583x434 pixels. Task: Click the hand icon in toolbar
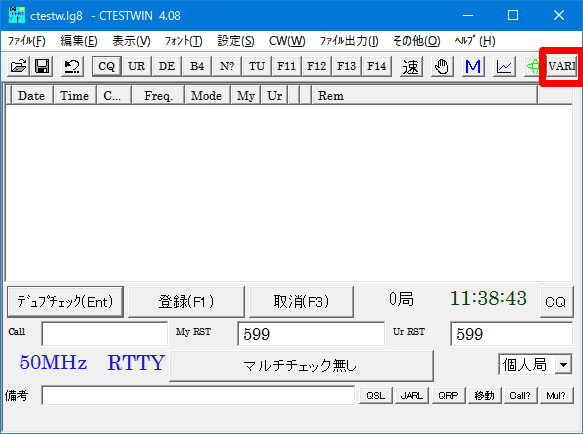[x=442, y=67]
